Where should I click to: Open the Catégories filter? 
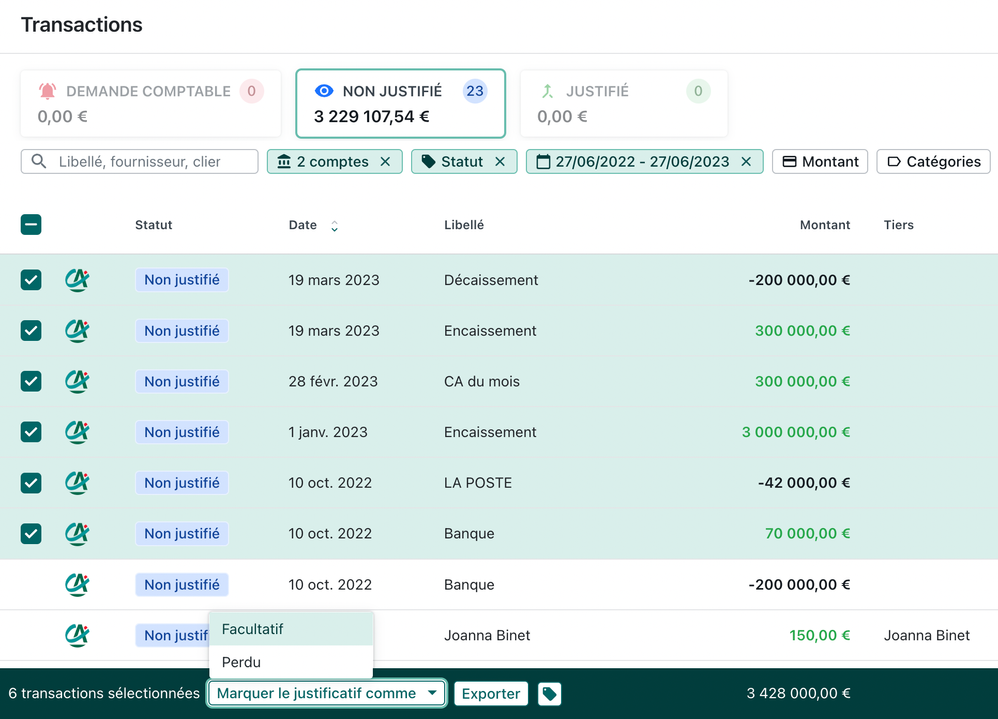tap(933, 162)
